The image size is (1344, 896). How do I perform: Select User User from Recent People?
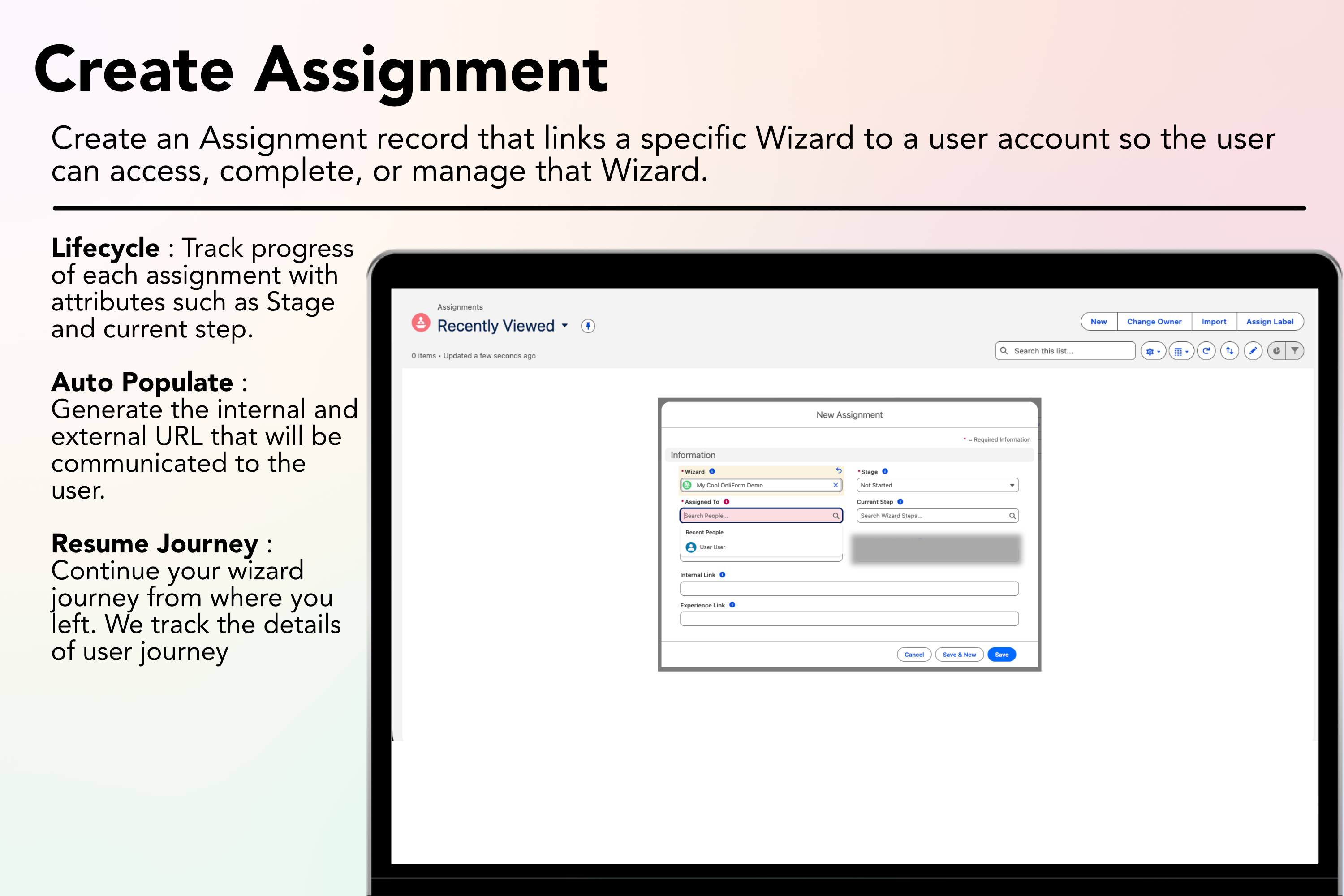point(761,547)
